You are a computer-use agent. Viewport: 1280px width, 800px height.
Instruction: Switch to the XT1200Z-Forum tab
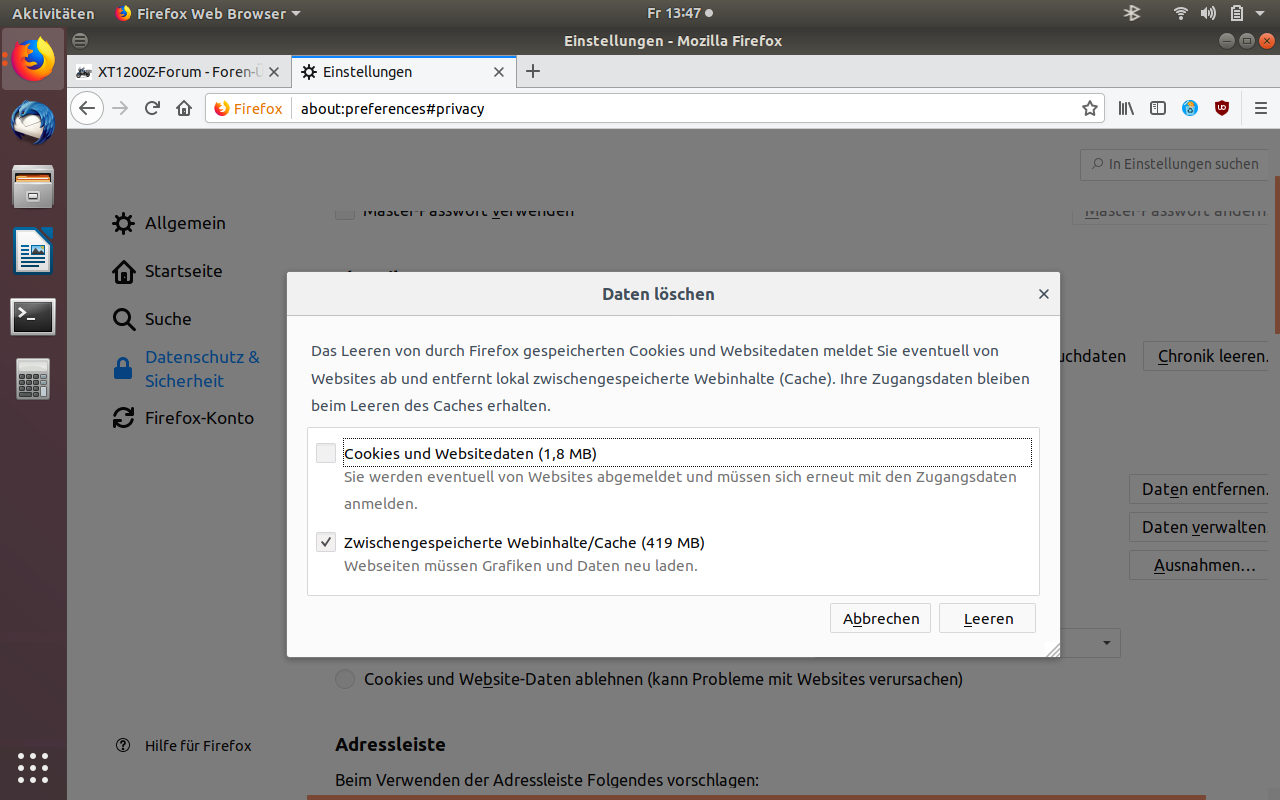[x=180, y=72]
